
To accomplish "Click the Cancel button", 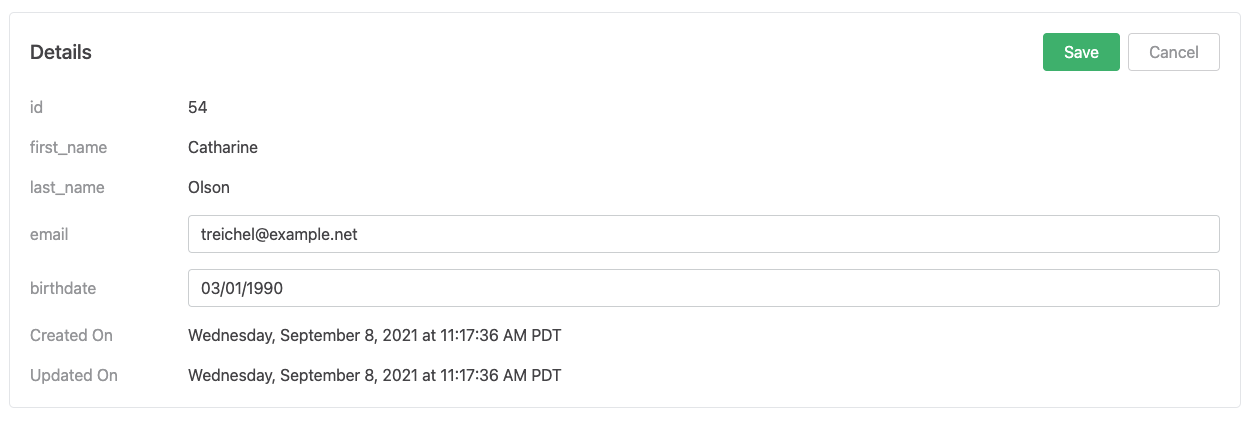I will click(x=1174, y=52).
